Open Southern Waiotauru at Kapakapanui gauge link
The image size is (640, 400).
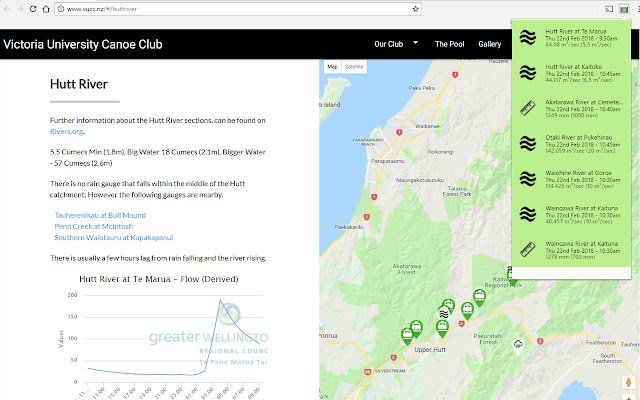113,237
